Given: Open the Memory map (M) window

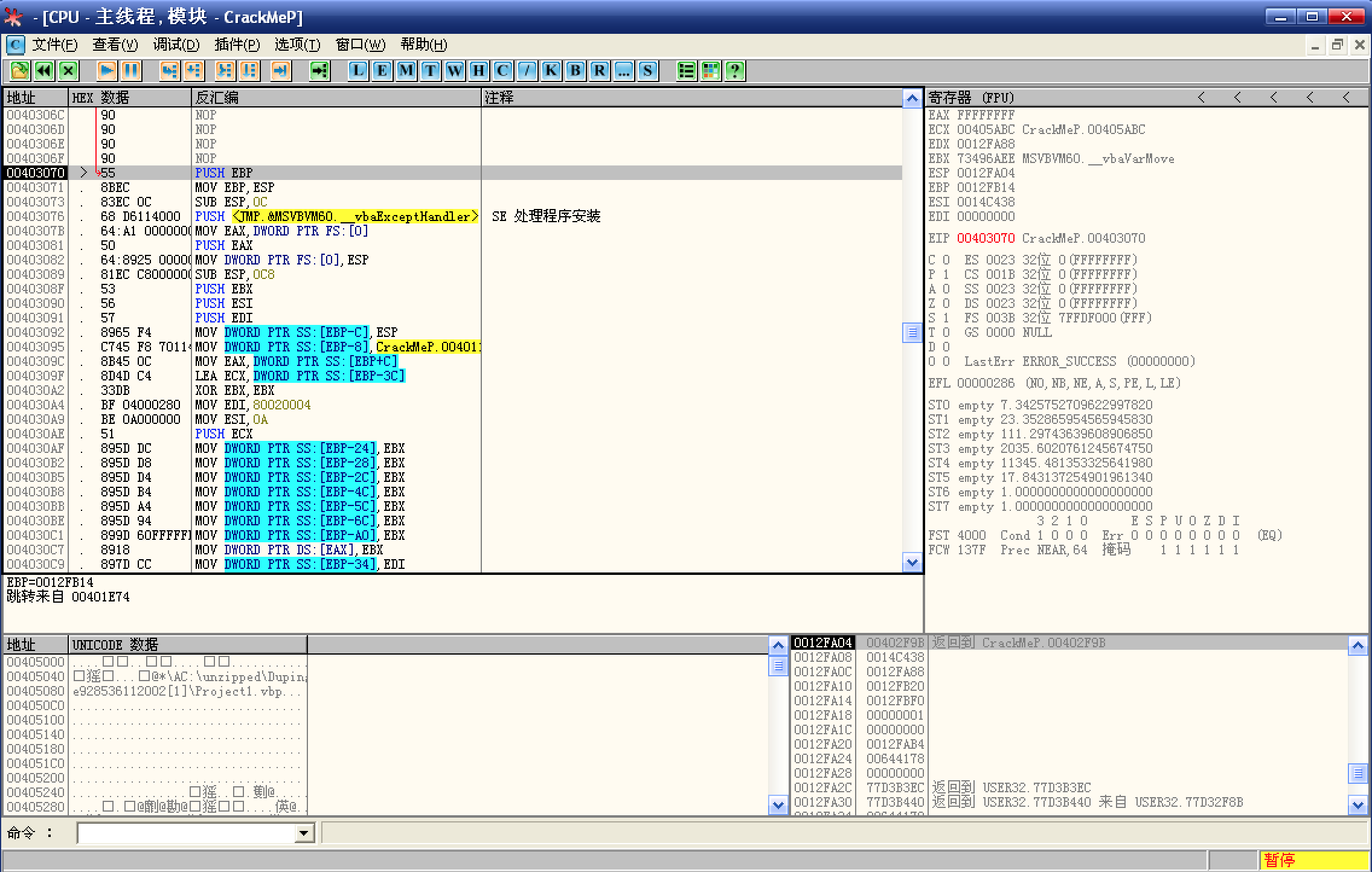Looking at the screenshot, I should [406, 71].
